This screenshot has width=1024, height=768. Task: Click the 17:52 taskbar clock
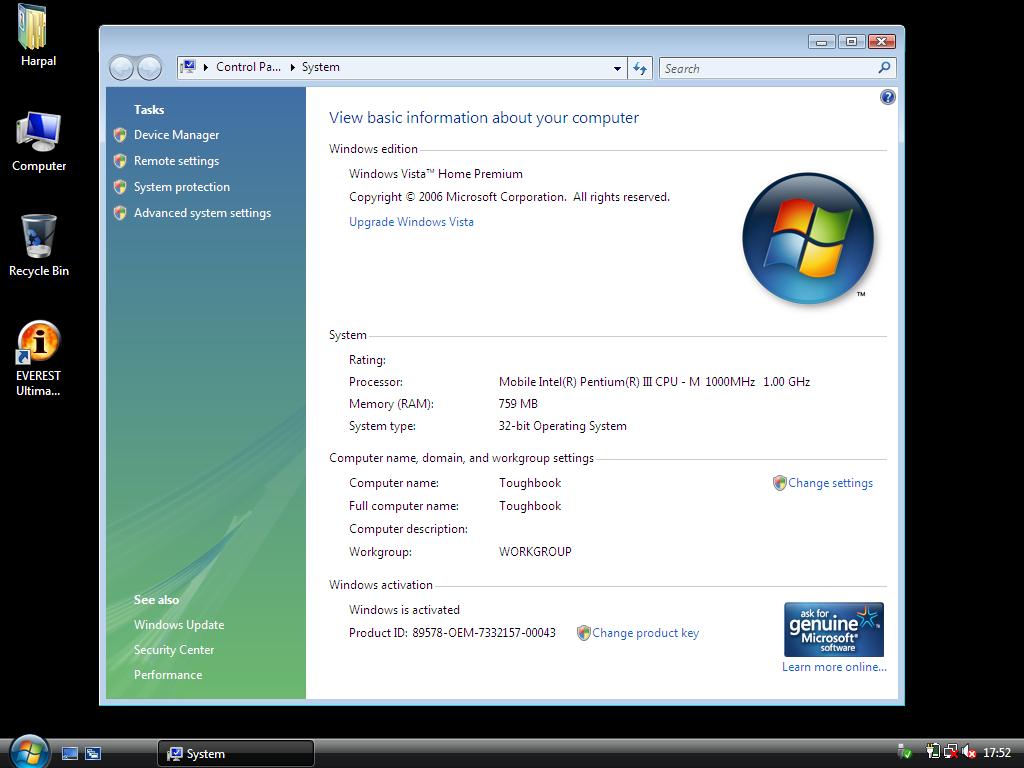[997, 753]
